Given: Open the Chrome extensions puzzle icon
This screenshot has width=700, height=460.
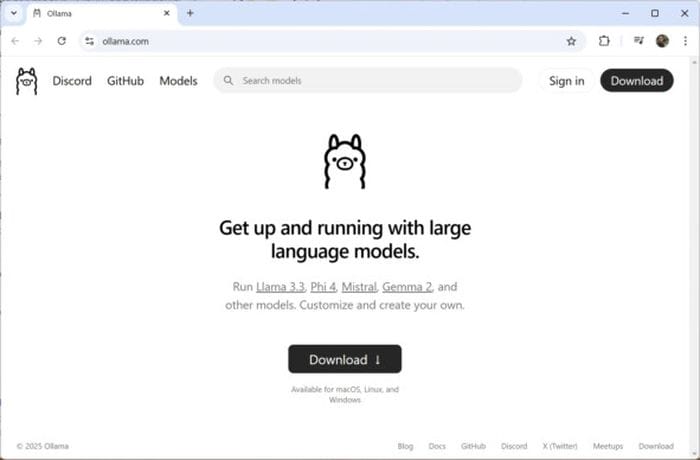Looking at the screenshot, I should point(604,41).
